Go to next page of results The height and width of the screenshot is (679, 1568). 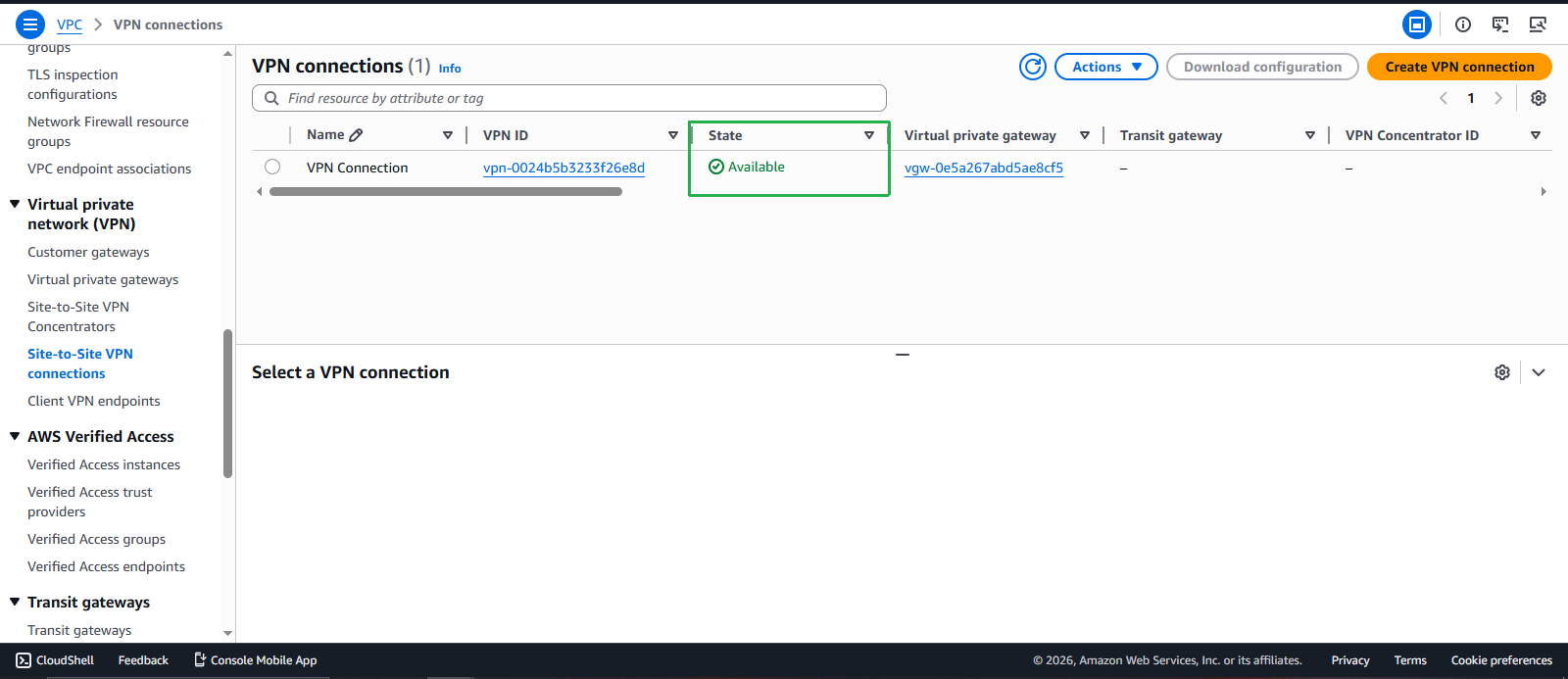(x=1498, y=98)
